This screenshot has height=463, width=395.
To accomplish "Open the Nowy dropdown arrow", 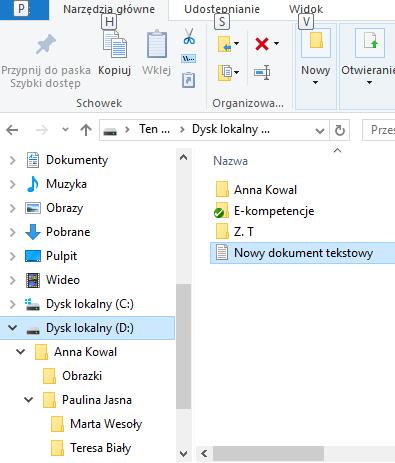I will 315,82.
